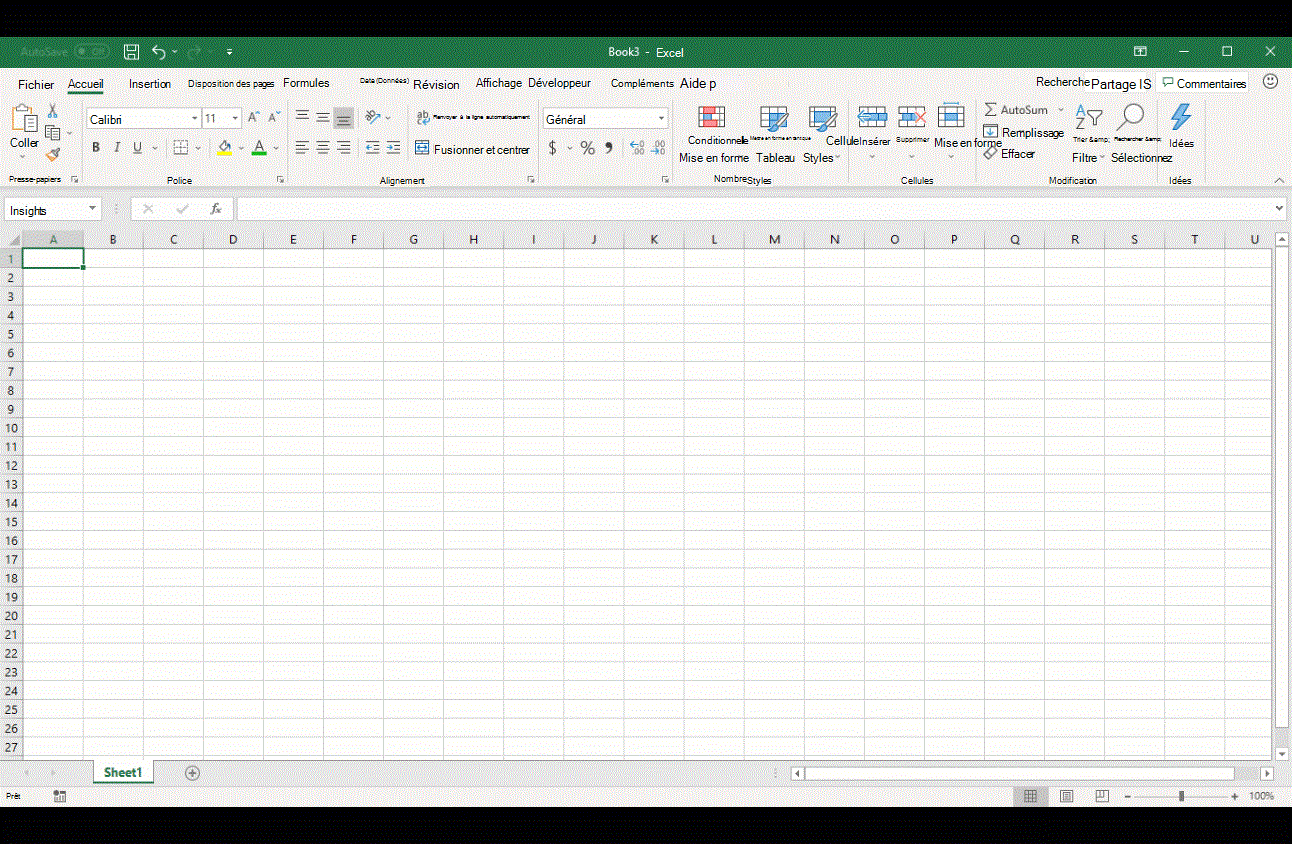Collapse the ribbon with the chevron

(1279, 180)
